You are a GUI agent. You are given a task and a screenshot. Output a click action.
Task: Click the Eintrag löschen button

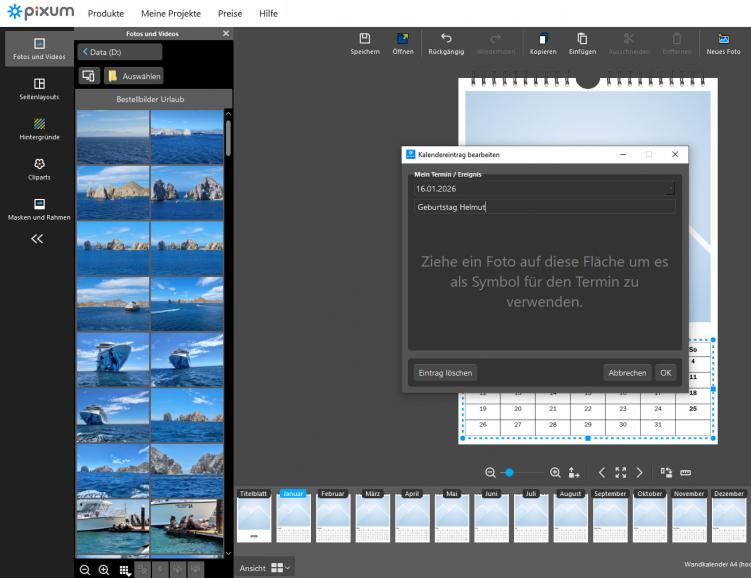(x=445, y=372)
